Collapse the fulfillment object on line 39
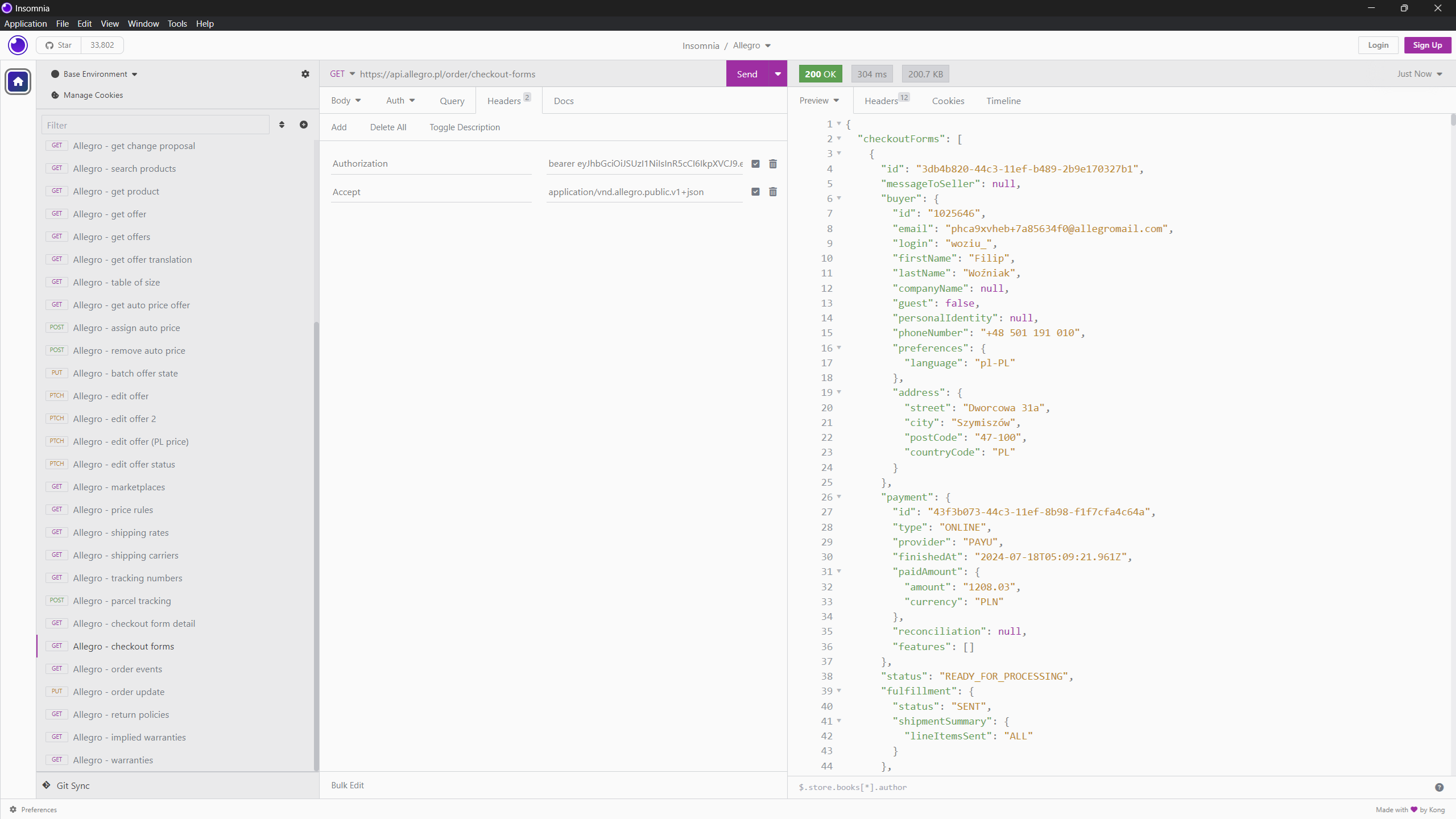1456x819 pixels. pos(839,691)
